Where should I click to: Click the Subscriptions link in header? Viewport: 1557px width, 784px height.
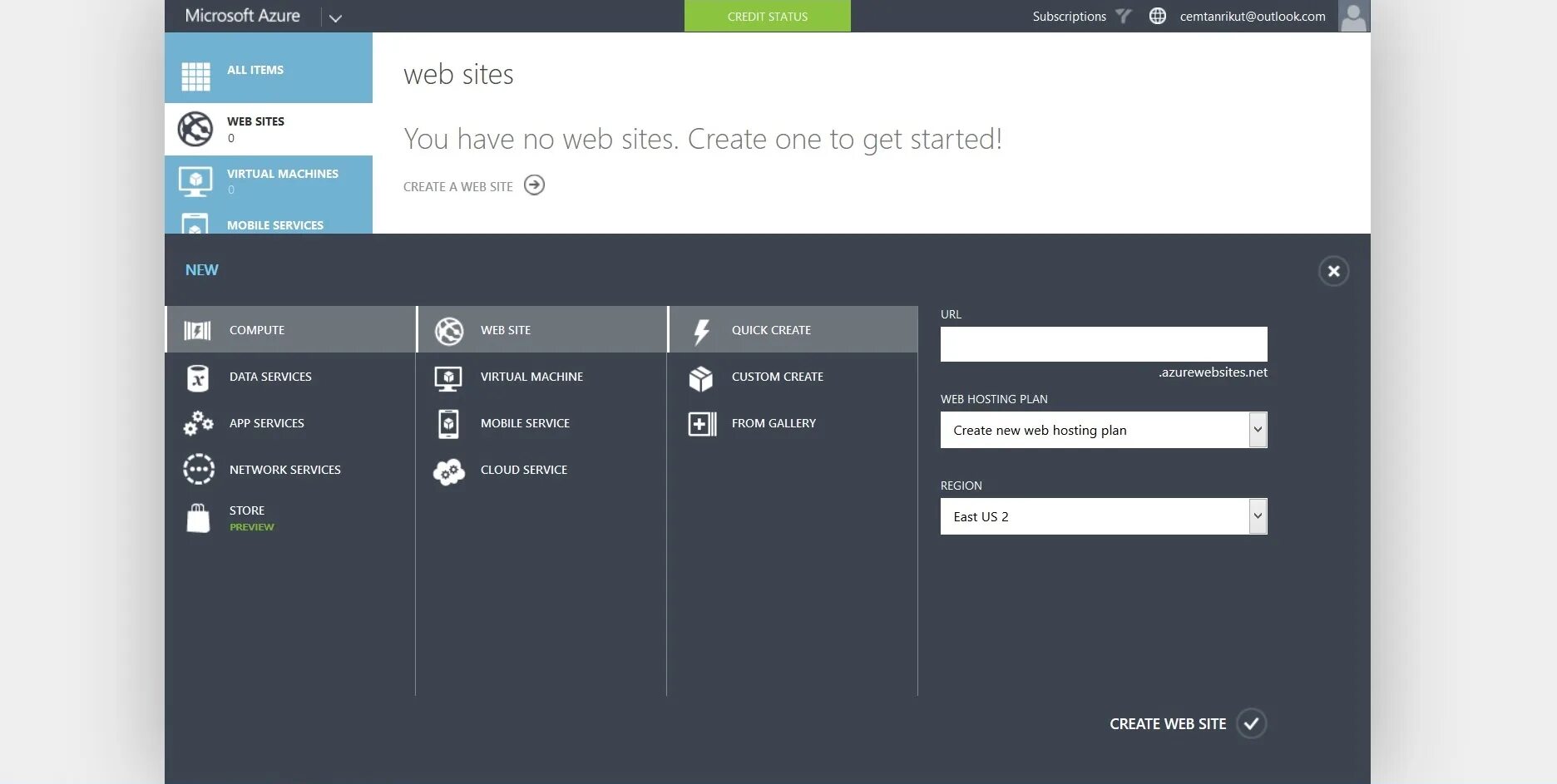(x=1070, y=17)
